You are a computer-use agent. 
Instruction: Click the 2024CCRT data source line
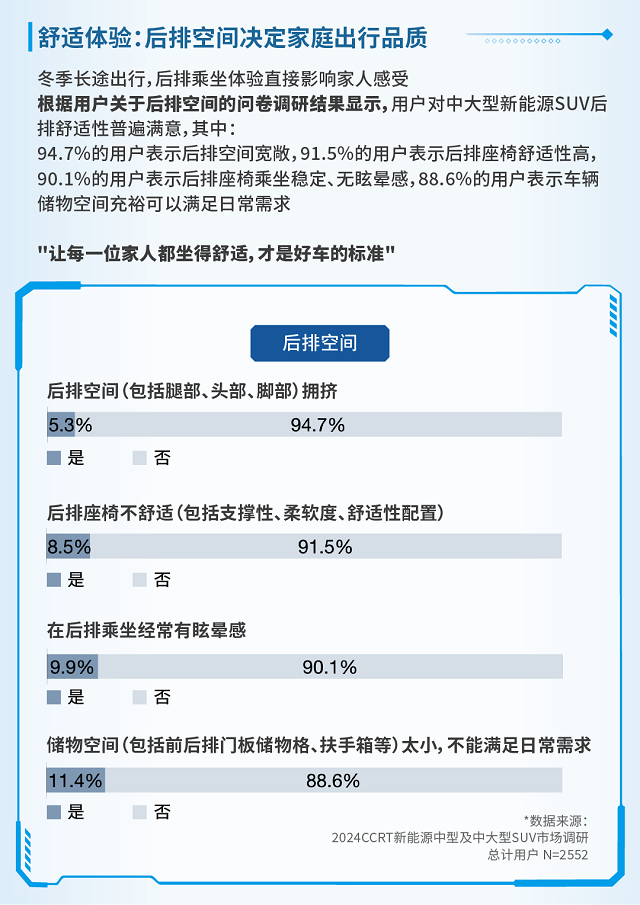pyautogui.click(x=461, y=838)
